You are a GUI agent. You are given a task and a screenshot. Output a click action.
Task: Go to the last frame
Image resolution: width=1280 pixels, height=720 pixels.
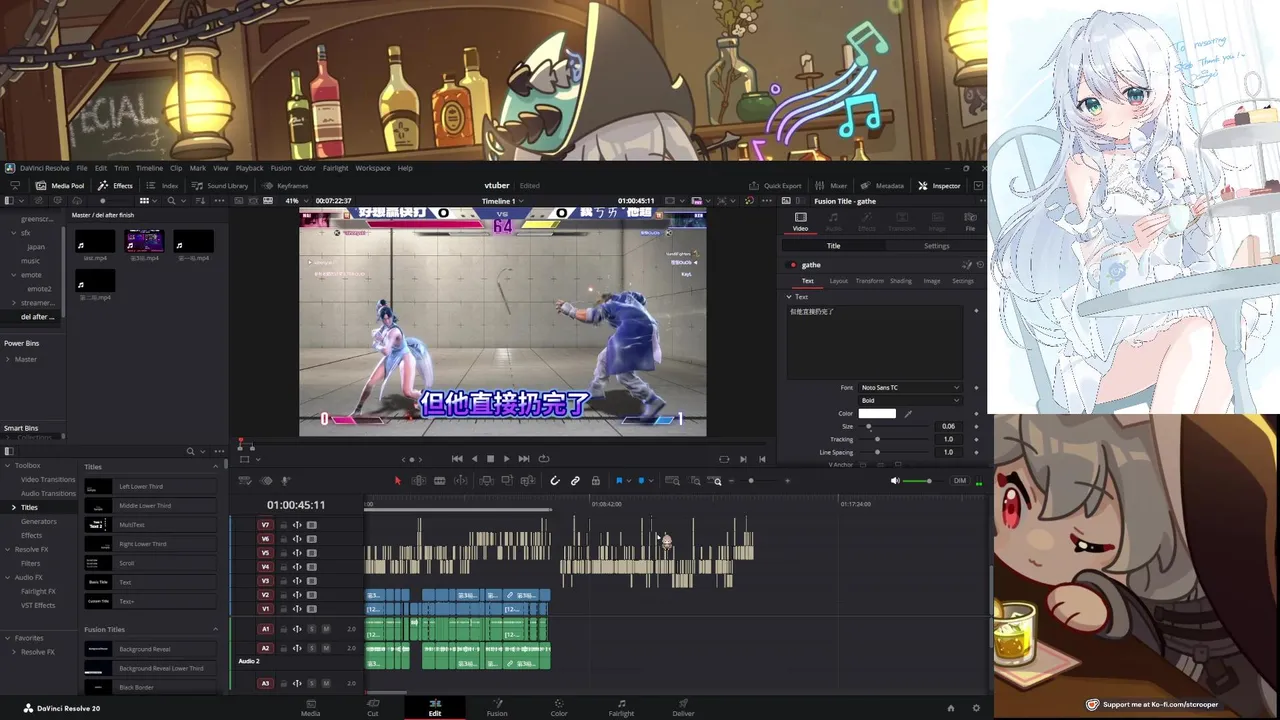tap(524, 459)
